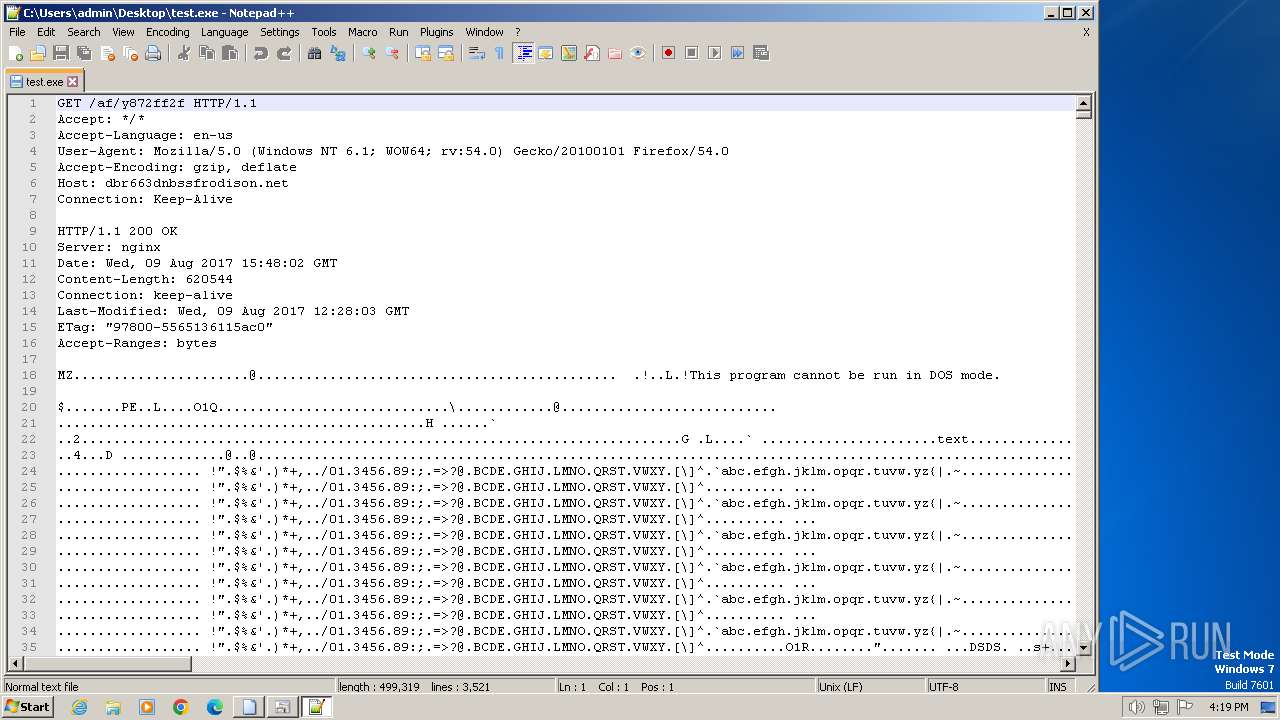The height and width of the screenshot is (720, 1280).
Task: Open the Encoding menu
Action: pos(167,32)
